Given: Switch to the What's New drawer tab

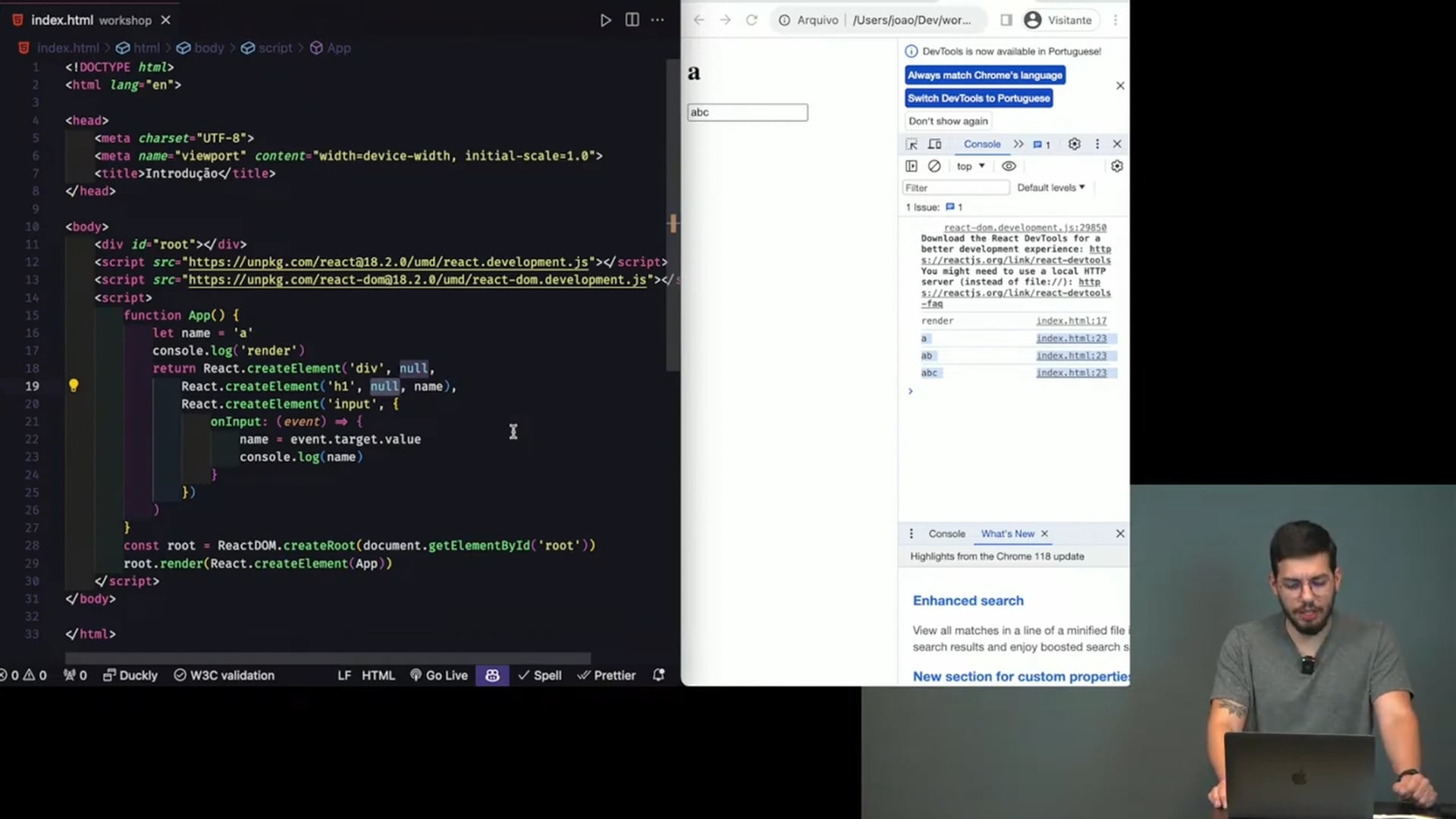Looking at the screenshot, I should [1007, 534].
